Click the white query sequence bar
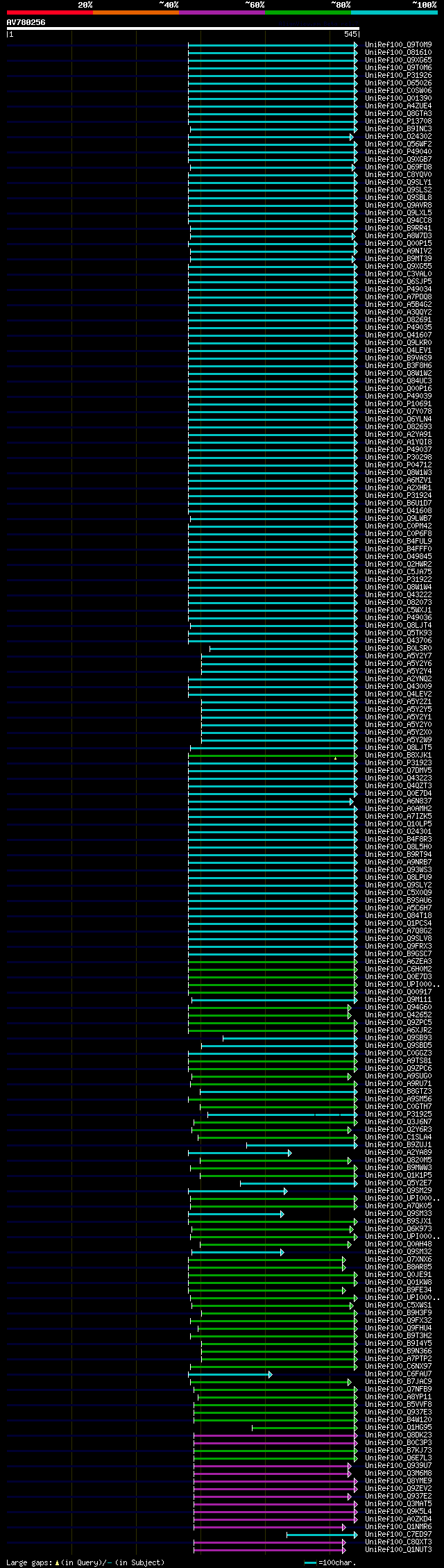 182,28
